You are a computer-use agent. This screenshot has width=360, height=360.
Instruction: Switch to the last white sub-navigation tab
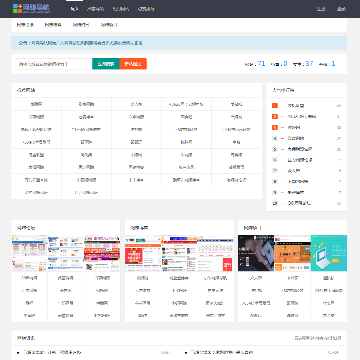pos(109,25)
